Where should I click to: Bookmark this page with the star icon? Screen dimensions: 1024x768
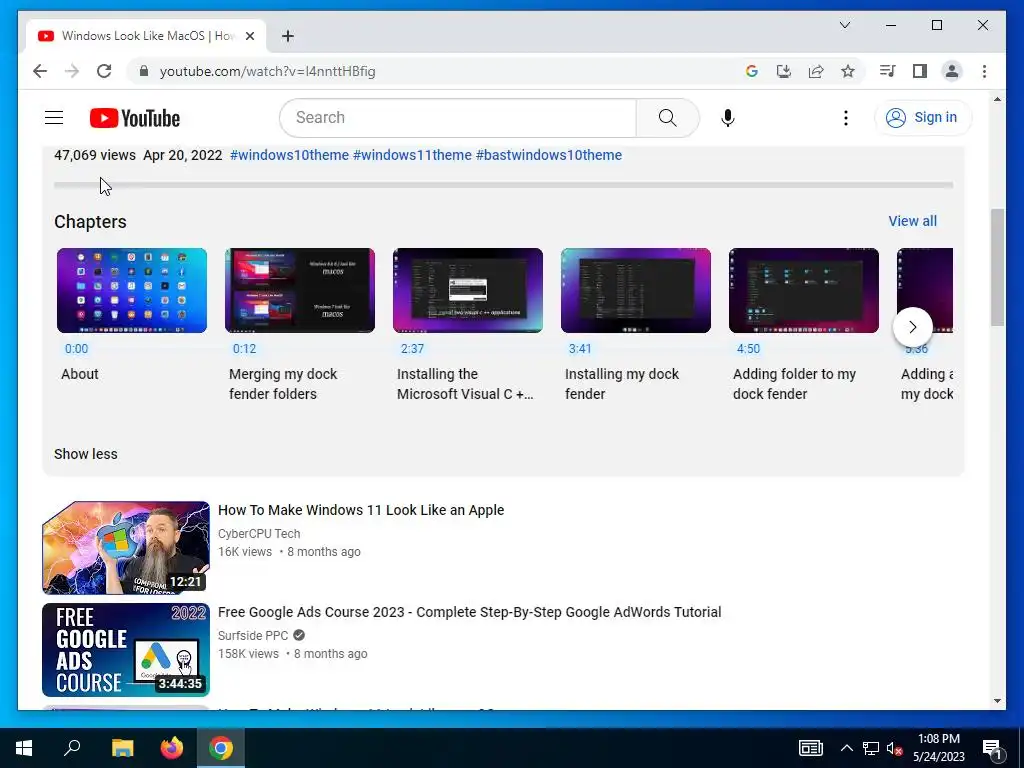click(x=848, y=71)
